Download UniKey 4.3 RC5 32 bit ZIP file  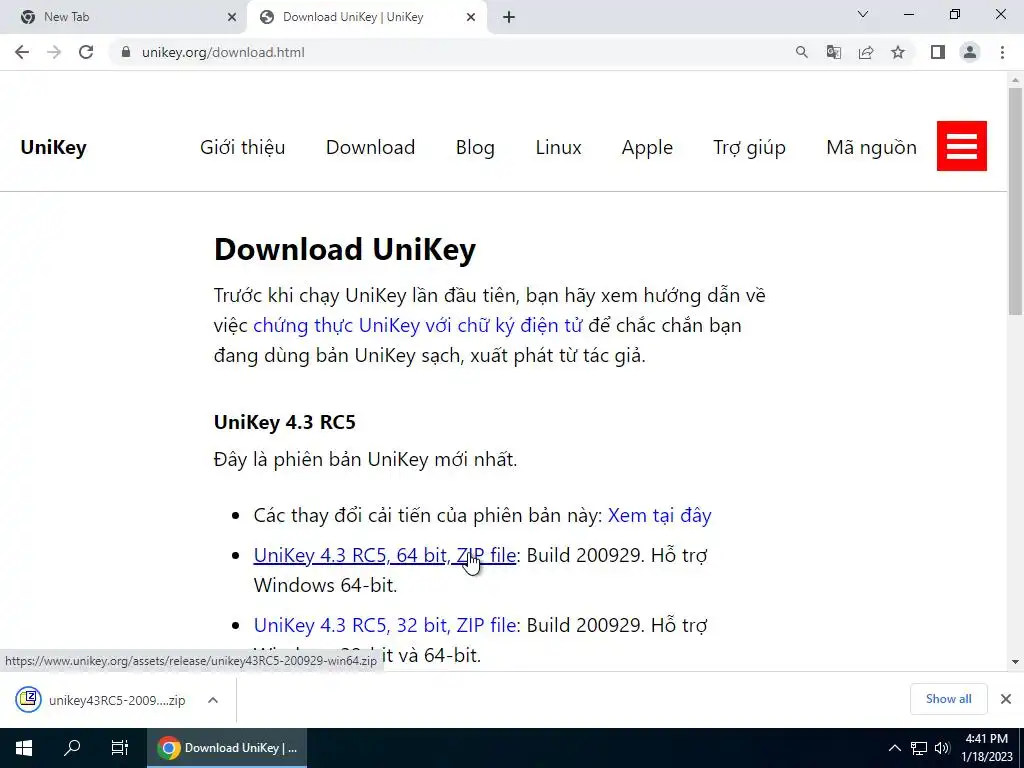[x=385, y=625]
